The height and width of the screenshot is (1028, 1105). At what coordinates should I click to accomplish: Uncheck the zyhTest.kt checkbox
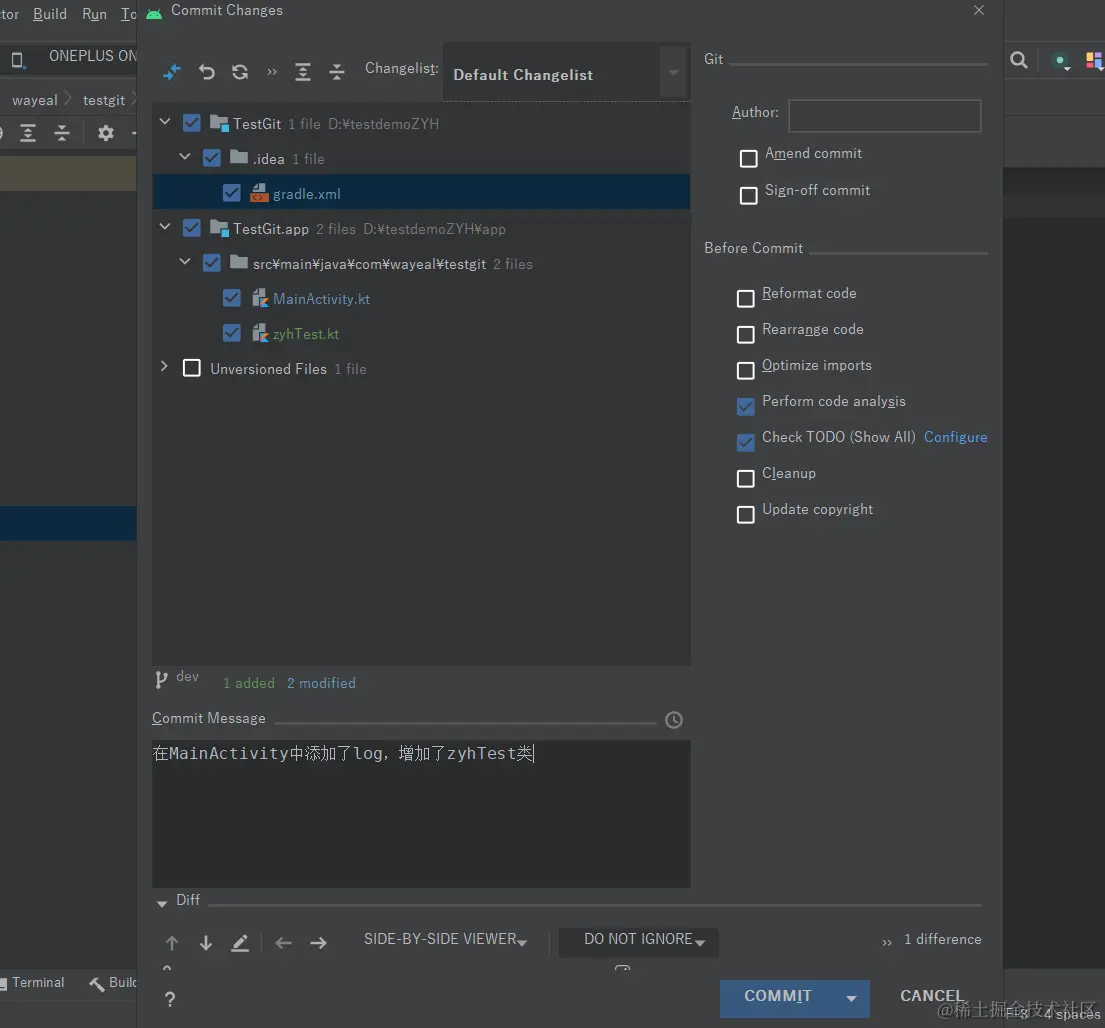pyautogui.click(x=231, y=333)
